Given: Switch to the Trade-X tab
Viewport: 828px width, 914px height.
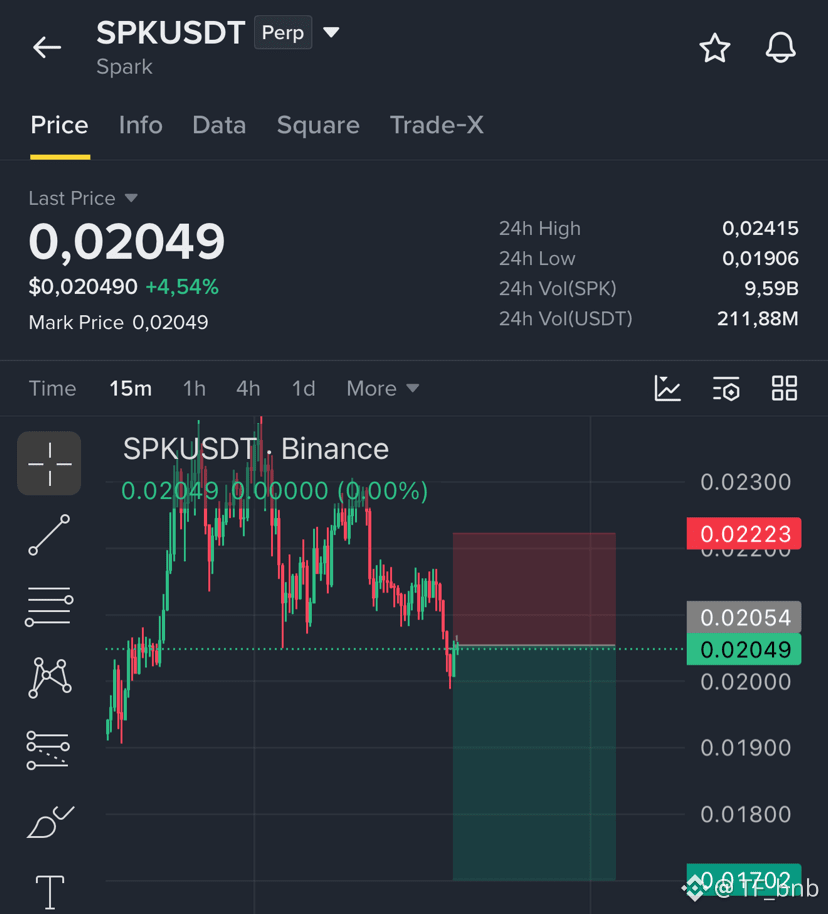Looking at the screenshot, I should 437,125.
